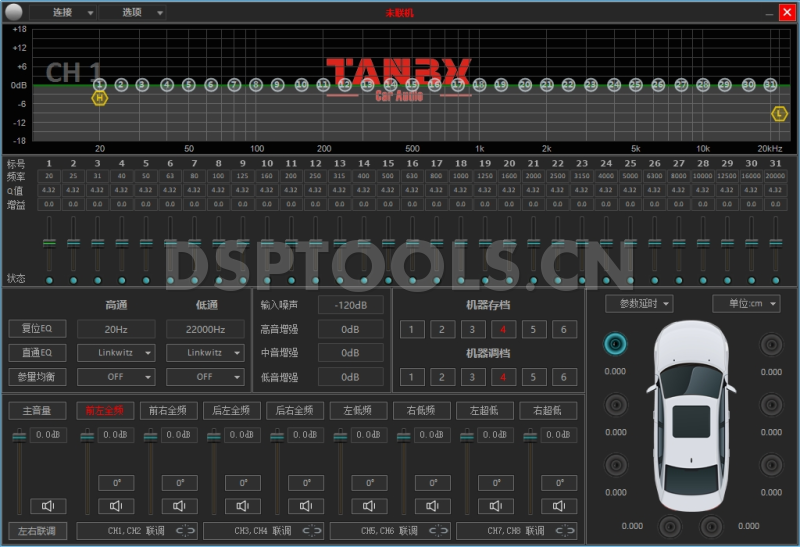This screenshot has height=547, width=800.
Task: Select the 右超低 channel tab
Action: tap(547, 410)
